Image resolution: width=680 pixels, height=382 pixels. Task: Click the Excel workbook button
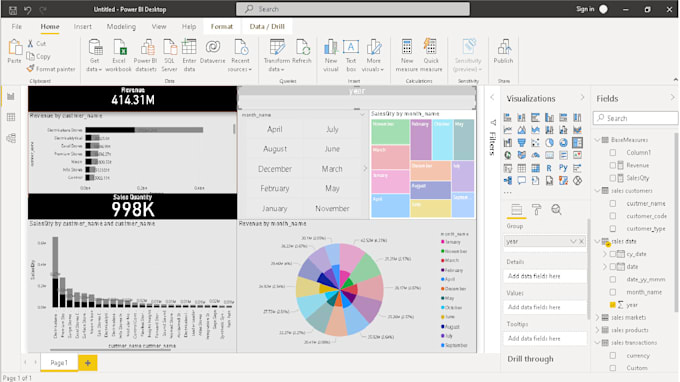[118, 56]
